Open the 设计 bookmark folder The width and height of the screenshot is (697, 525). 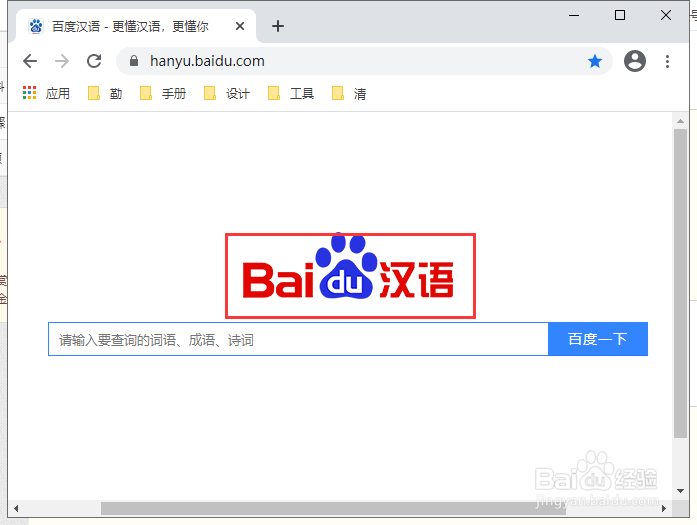point(227,93)
